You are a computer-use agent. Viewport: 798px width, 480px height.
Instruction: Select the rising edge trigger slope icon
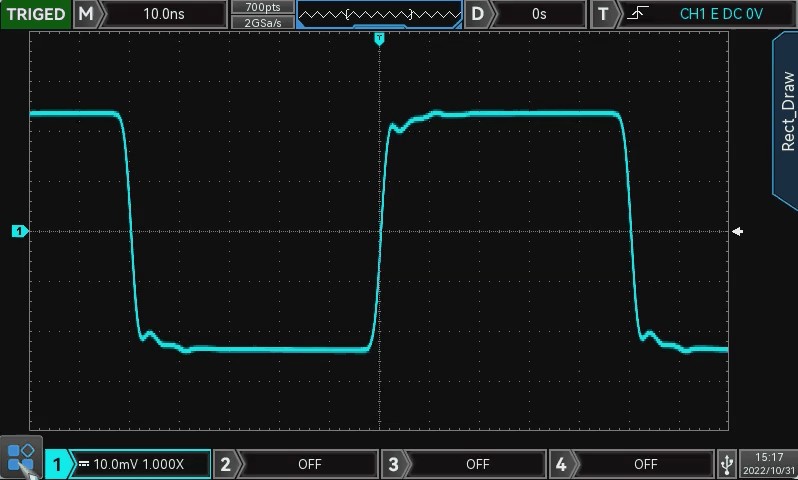tap(638, 14)
